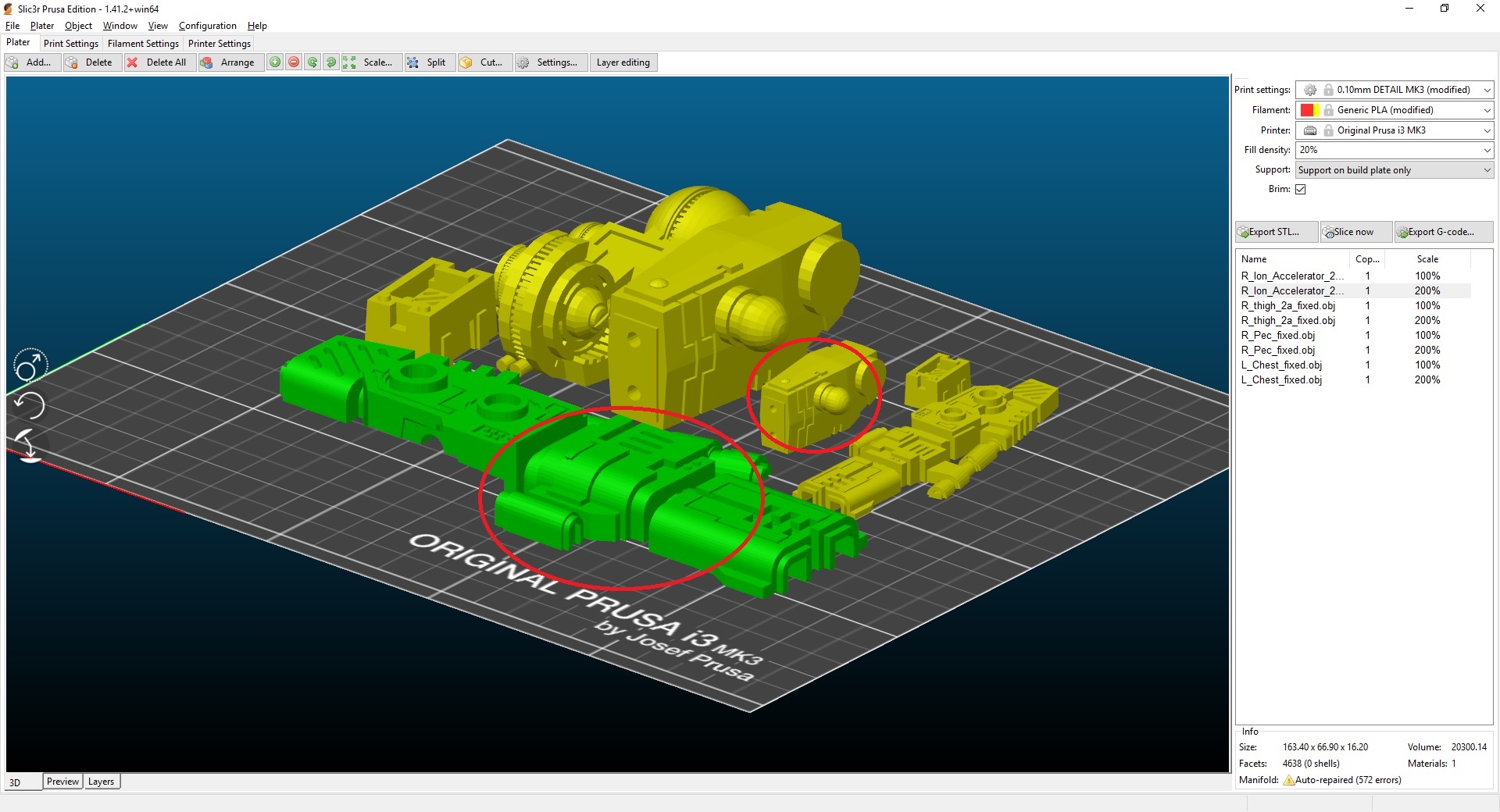The image size is (1500, 812).
Task: Open the Configuration menu
Action: [207, 25]
